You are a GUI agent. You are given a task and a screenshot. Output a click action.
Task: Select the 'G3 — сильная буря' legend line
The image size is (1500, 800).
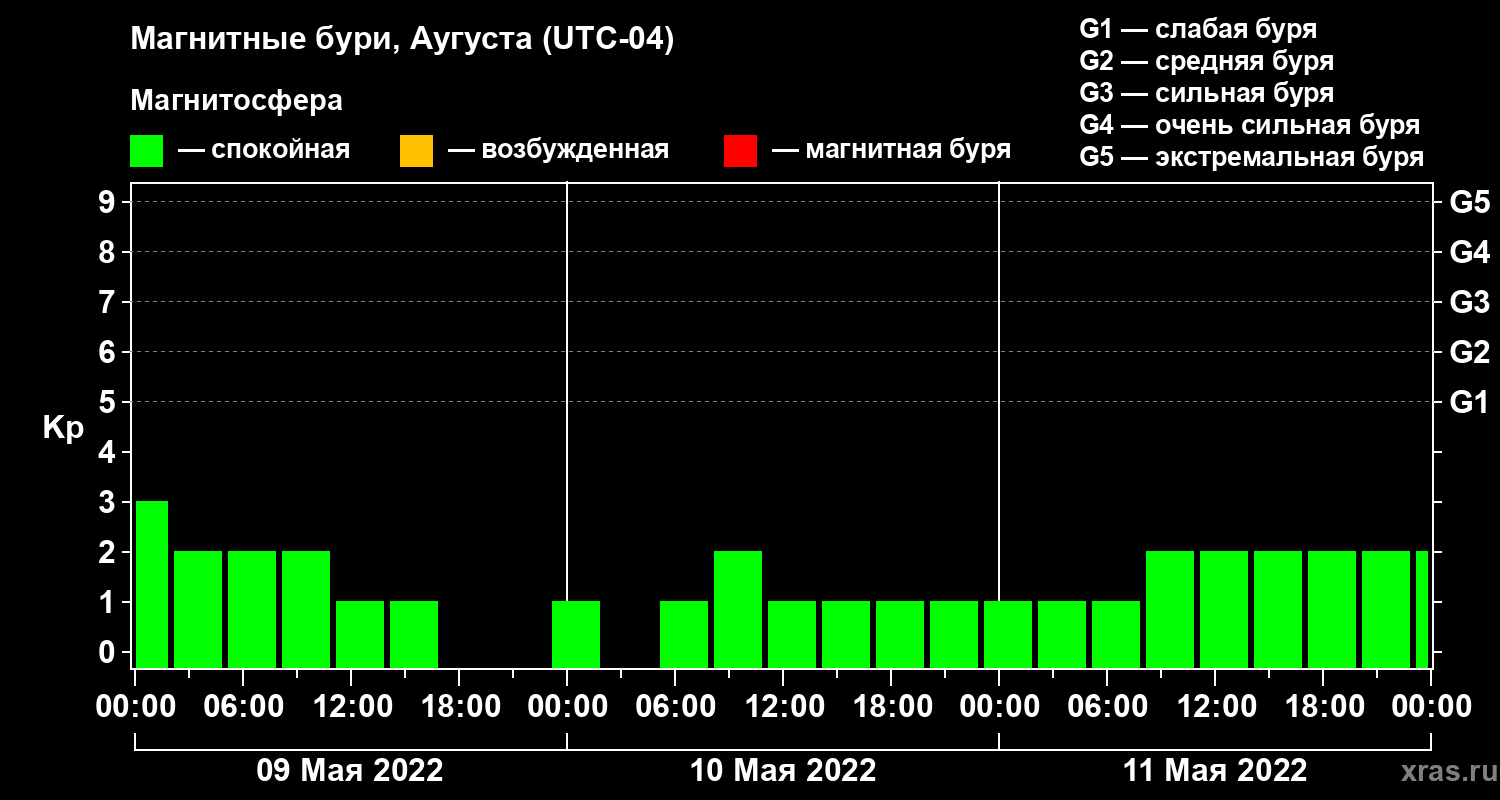pos(1206,93)
